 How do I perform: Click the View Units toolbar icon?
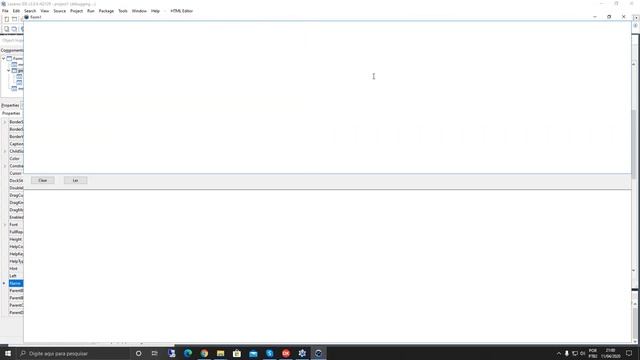coord(7,29)
